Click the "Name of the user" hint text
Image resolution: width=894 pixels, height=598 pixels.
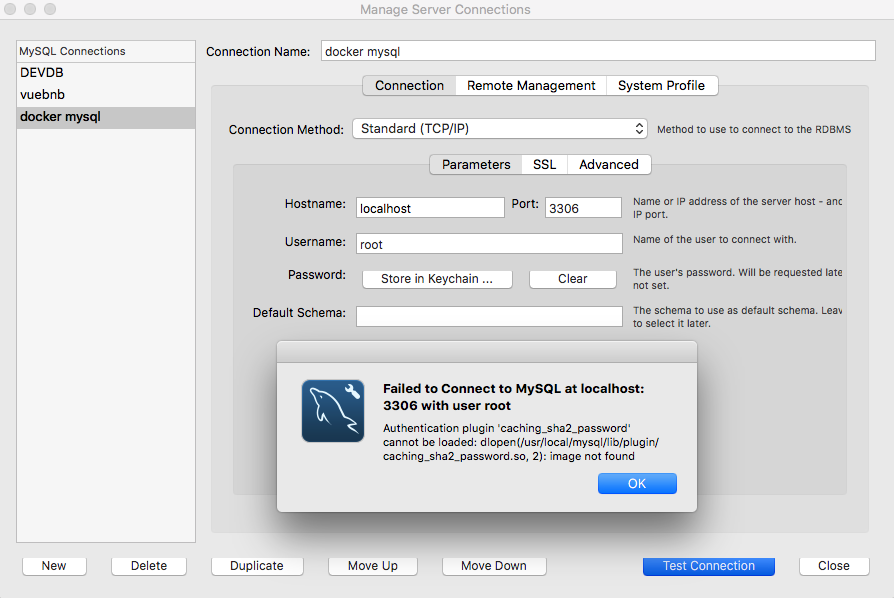[714, 239]
